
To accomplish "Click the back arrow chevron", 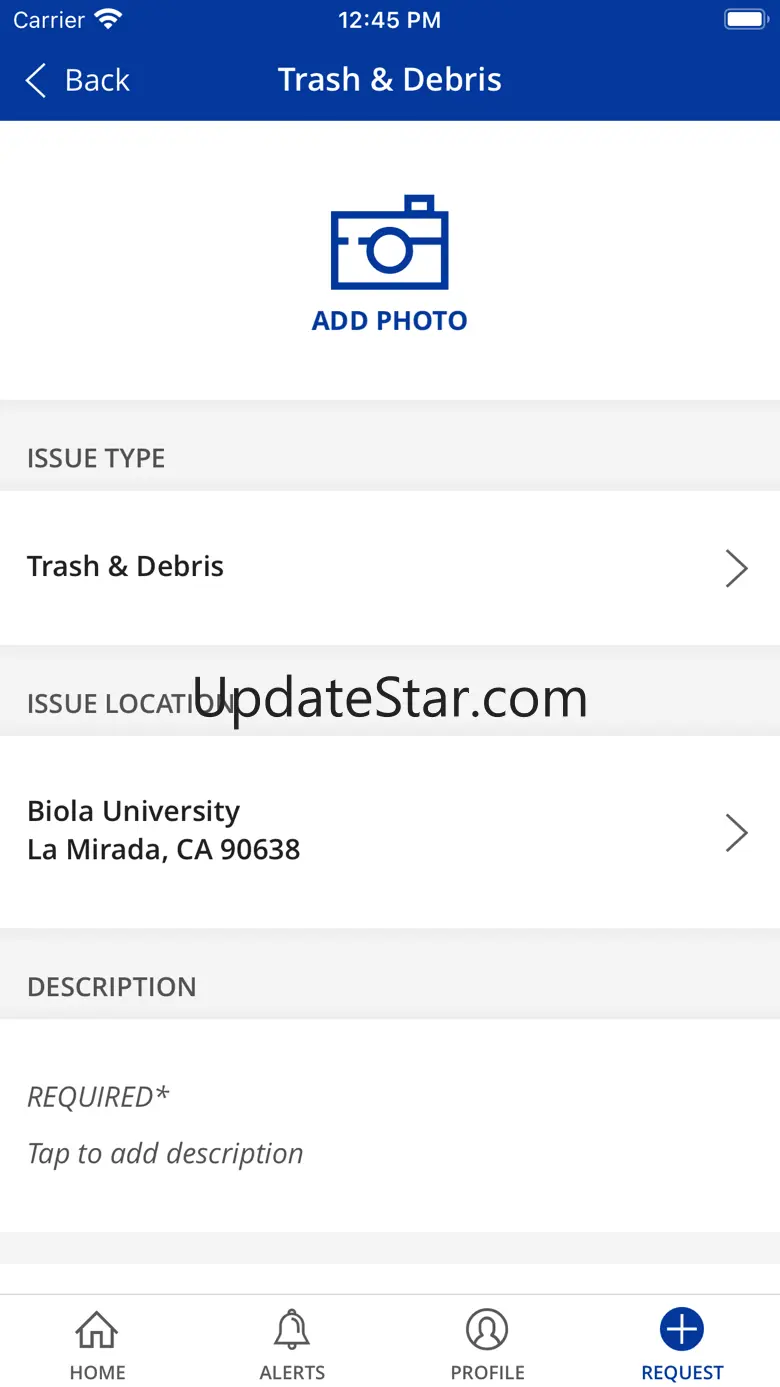I will point(36,80).
